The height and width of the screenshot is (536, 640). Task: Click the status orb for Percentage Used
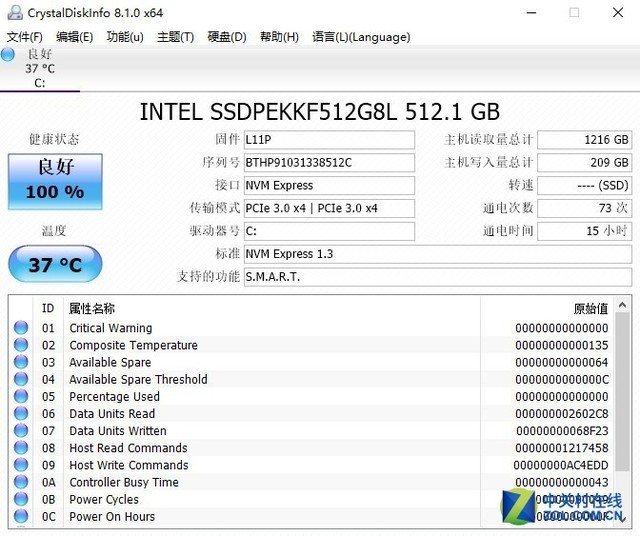point(21,396)
